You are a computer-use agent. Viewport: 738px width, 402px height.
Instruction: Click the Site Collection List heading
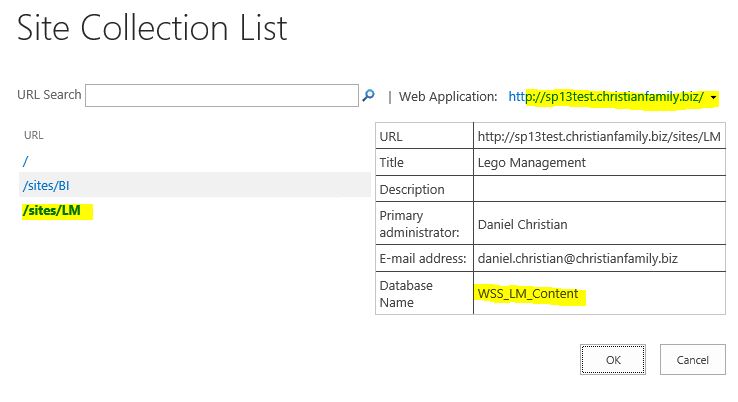point(152,28)
